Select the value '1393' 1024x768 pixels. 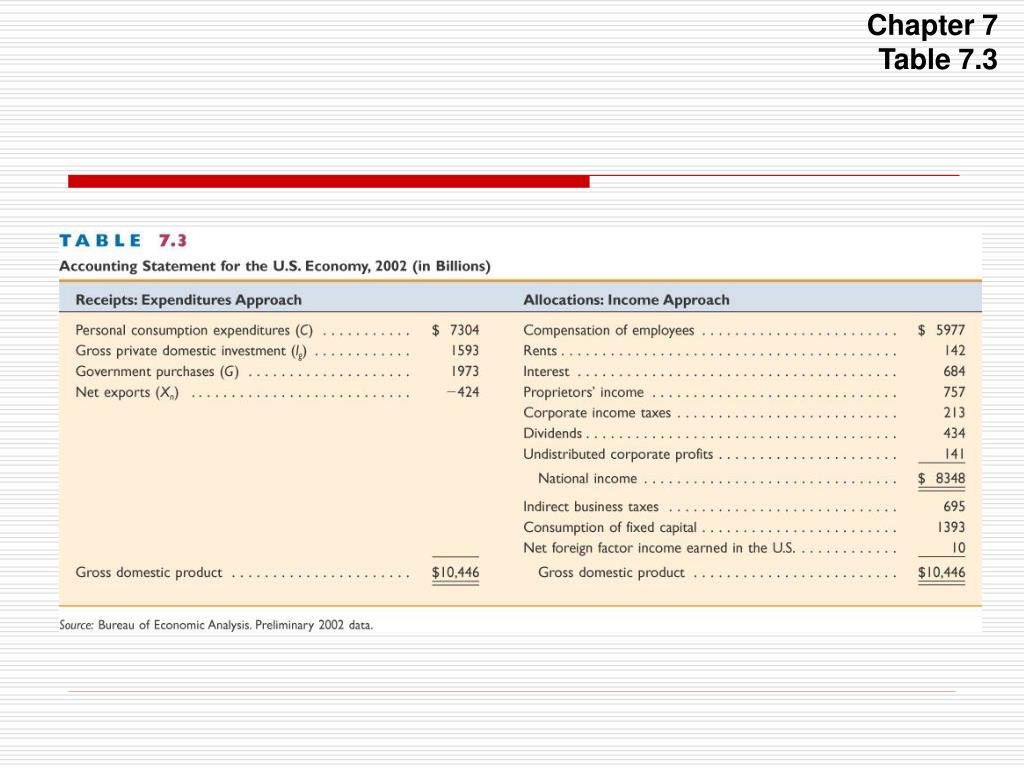[951, 528]
